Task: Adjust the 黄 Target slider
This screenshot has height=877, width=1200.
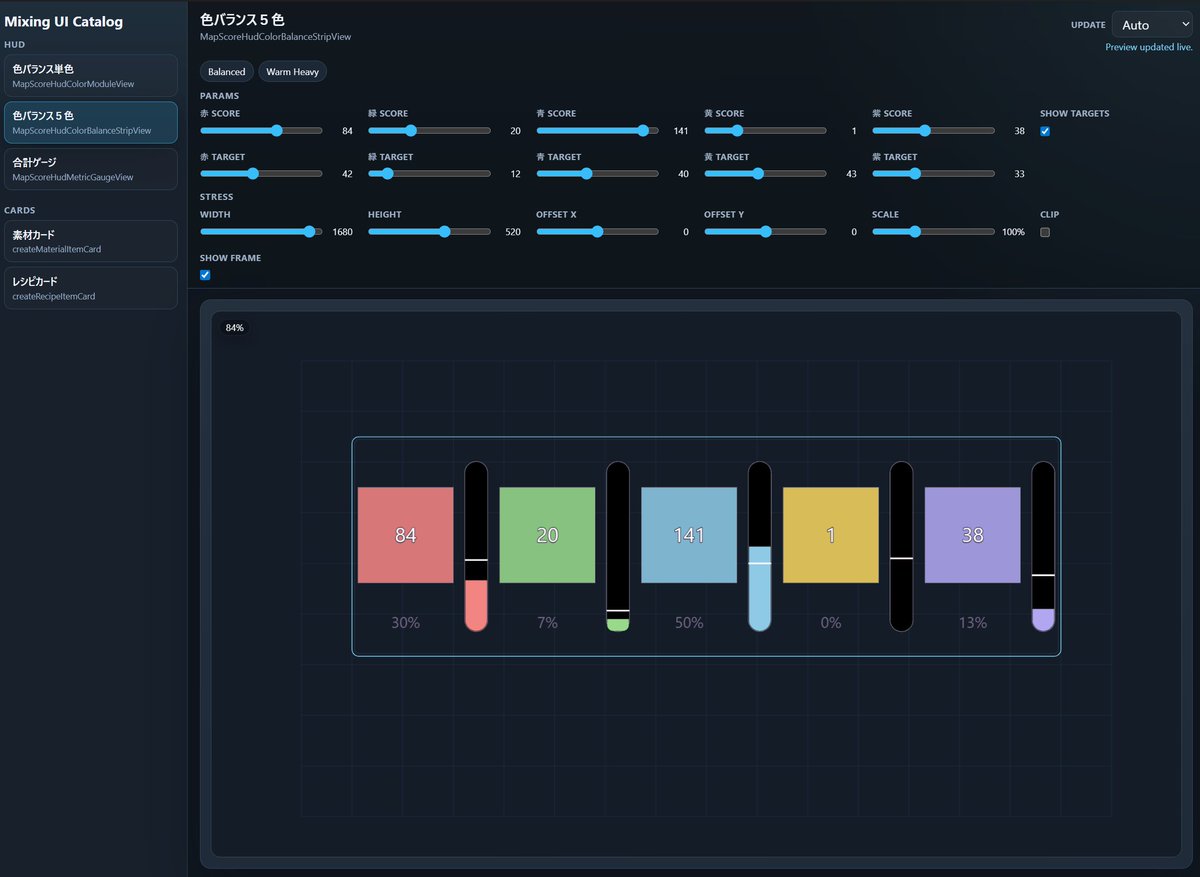Action: tap(765, 174)
